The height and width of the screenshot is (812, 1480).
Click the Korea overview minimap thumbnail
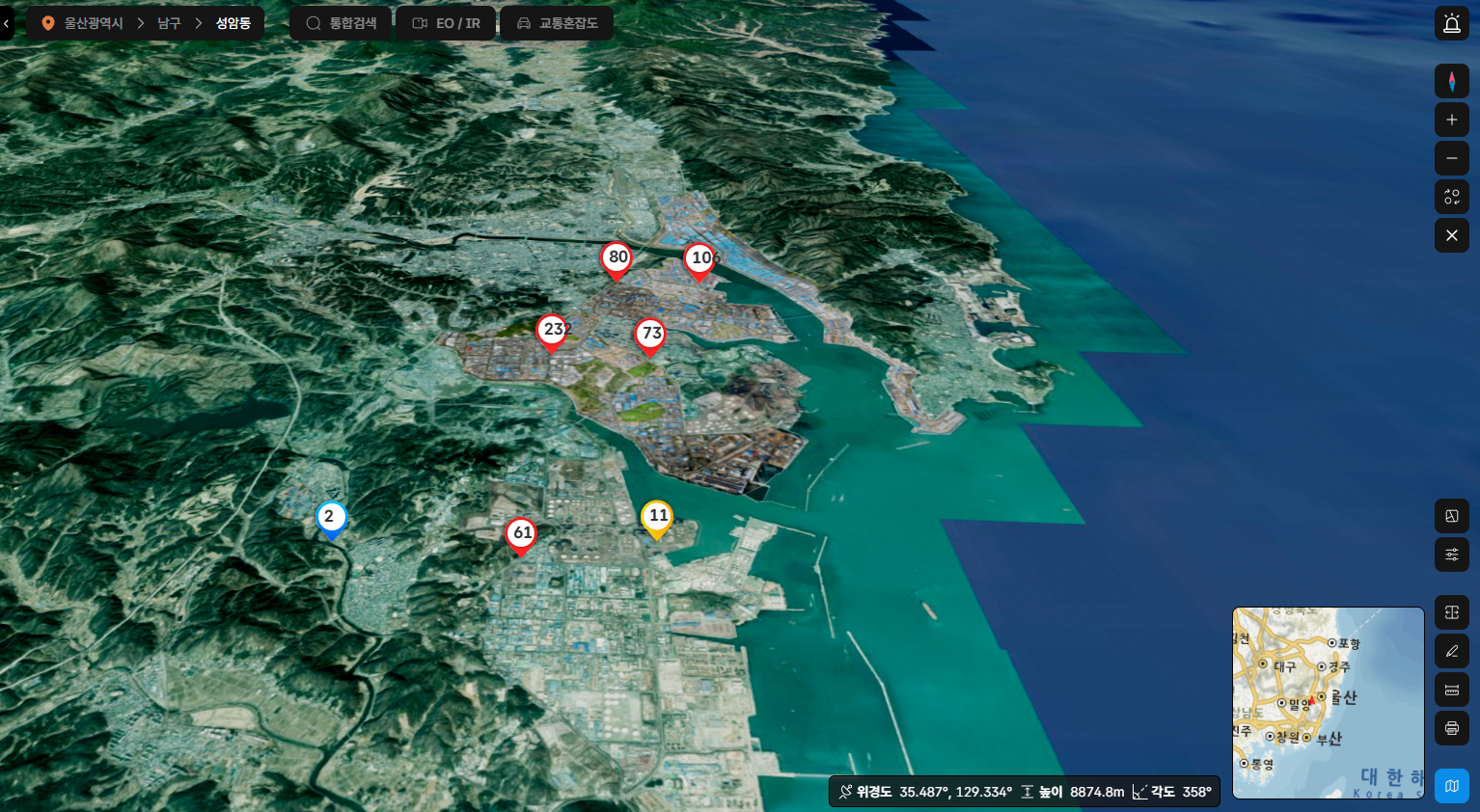1329,703
